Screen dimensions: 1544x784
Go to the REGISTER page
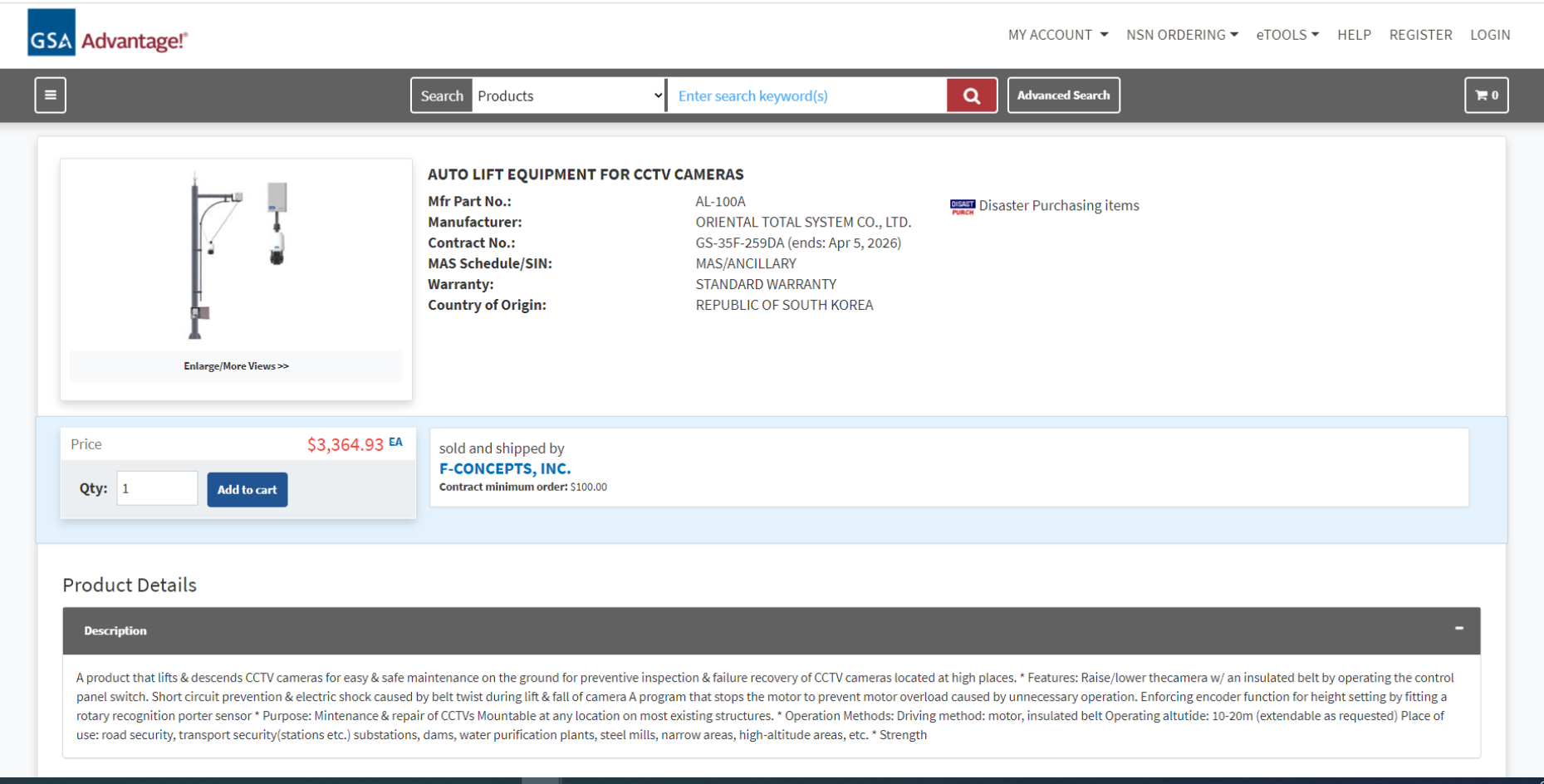point(1420,35)
